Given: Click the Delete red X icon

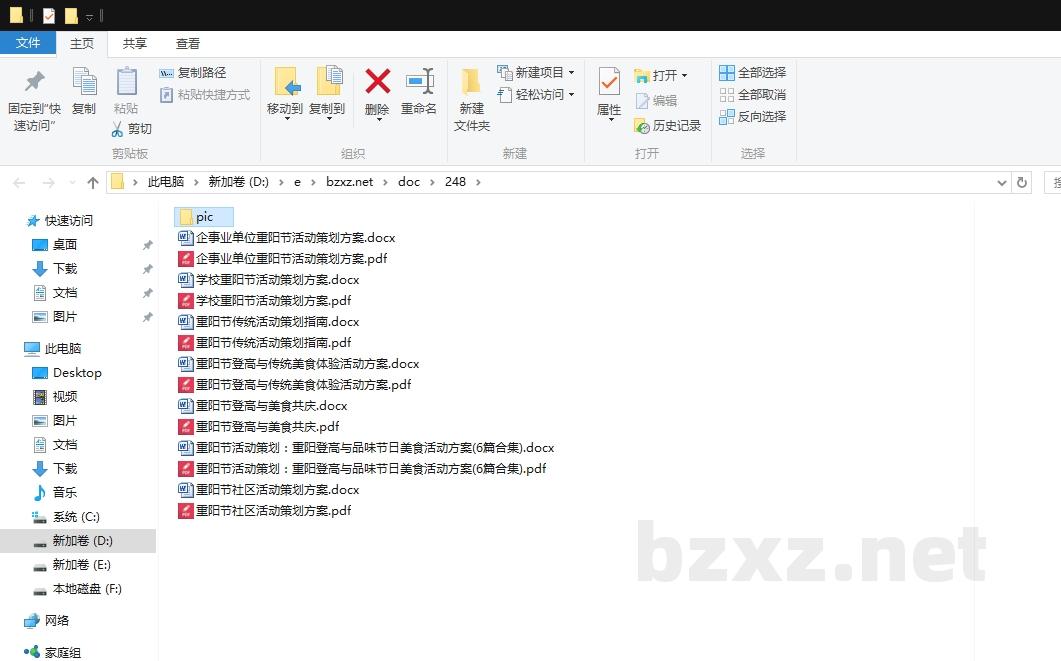Looking at the screenshot, I should click(x=377, y=82).
